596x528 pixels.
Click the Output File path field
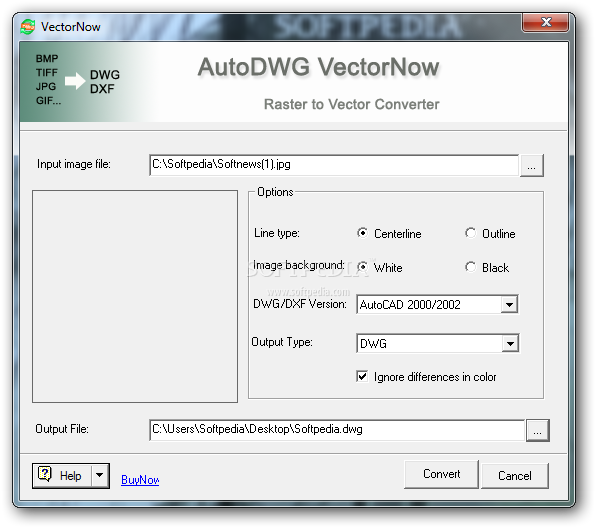pos(337,430)
